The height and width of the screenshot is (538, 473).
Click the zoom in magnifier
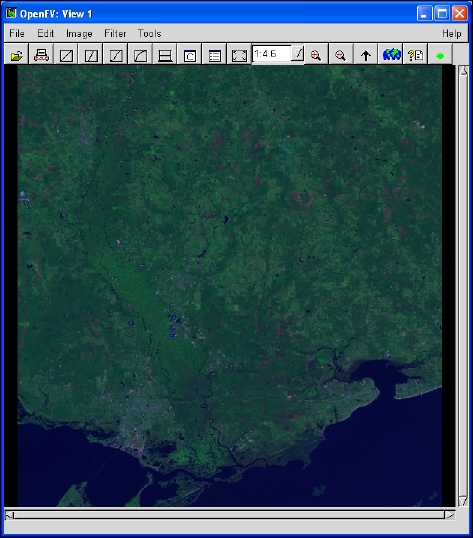316,55
